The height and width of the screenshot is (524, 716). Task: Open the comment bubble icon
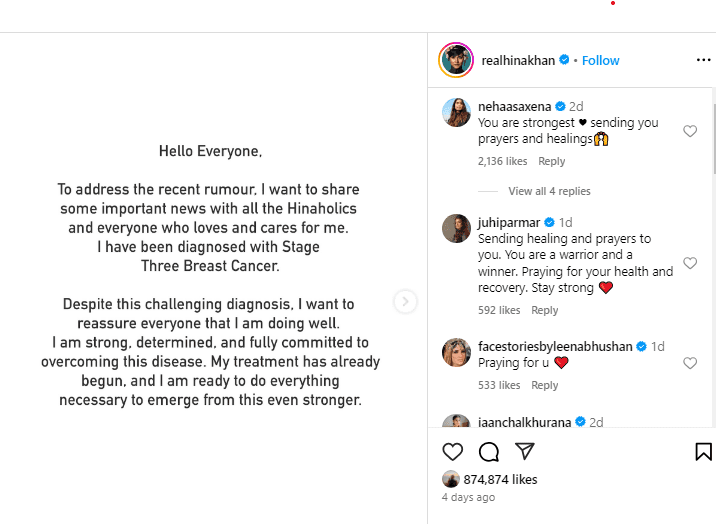(488, 451)
